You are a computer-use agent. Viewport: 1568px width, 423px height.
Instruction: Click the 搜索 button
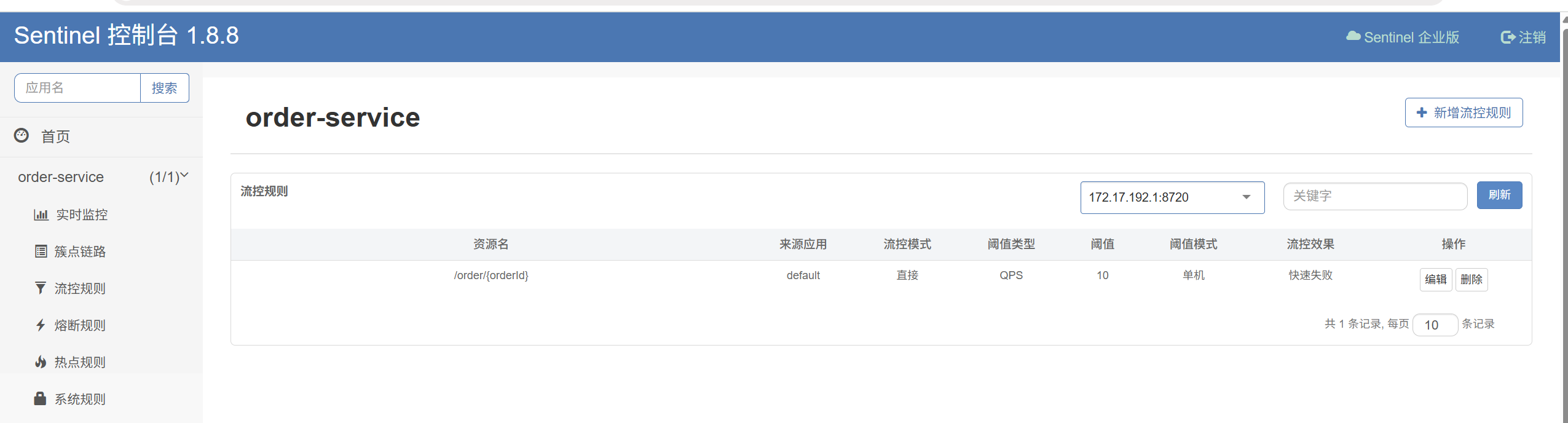[165, 88]
